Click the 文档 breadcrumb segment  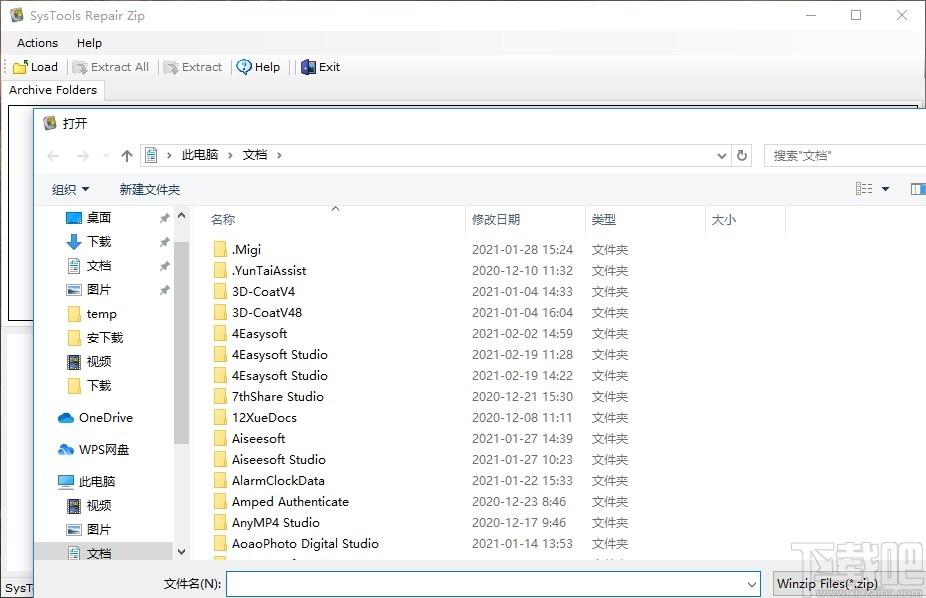click(x=255, y=155)
